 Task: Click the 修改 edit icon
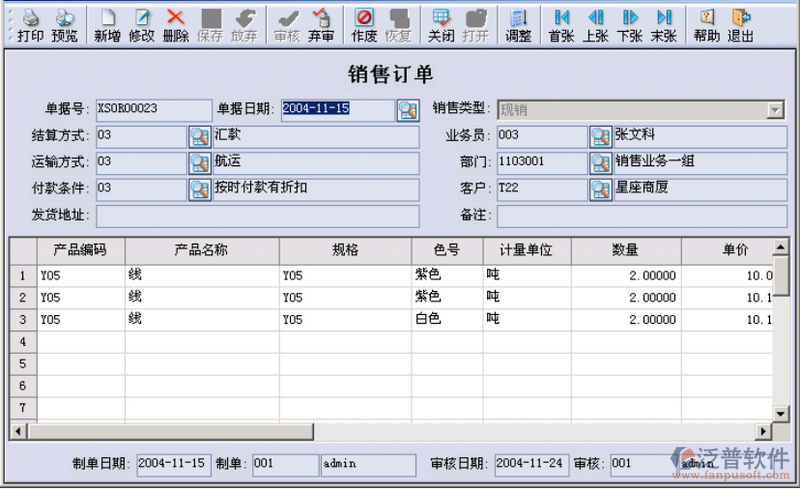tap(141, 25)
